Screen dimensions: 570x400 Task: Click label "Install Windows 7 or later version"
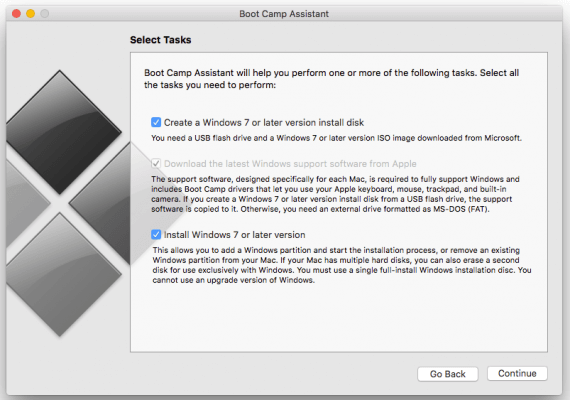click(234, 235)
